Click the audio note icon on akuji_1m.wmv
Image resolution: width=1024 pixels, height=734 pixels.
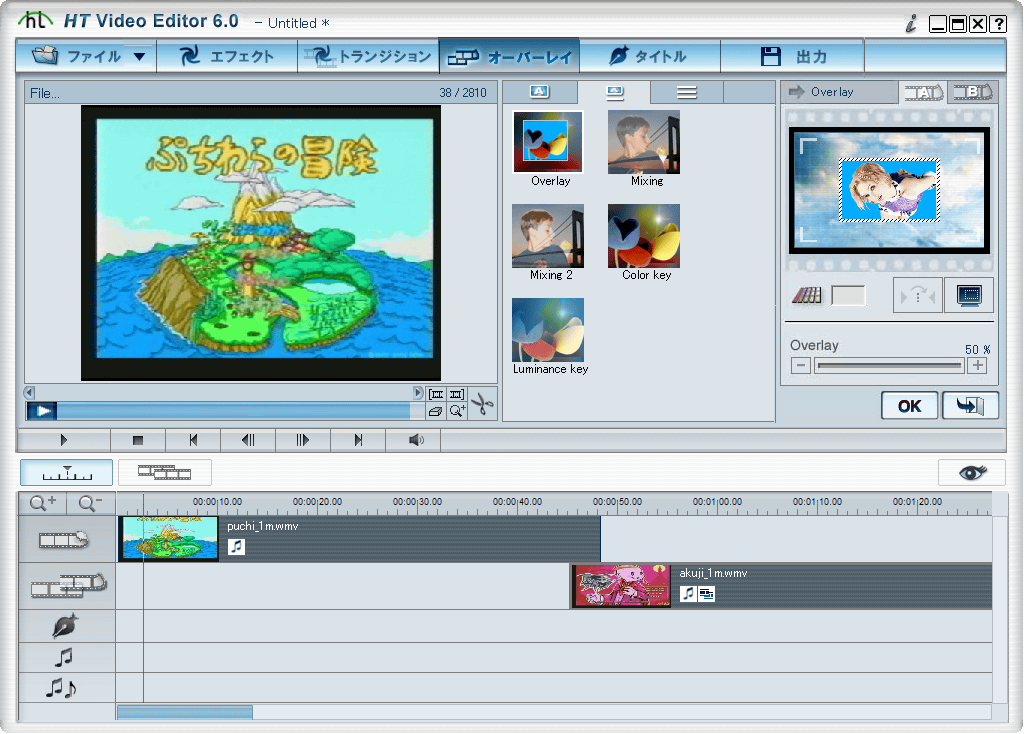(x=688, y=594)
